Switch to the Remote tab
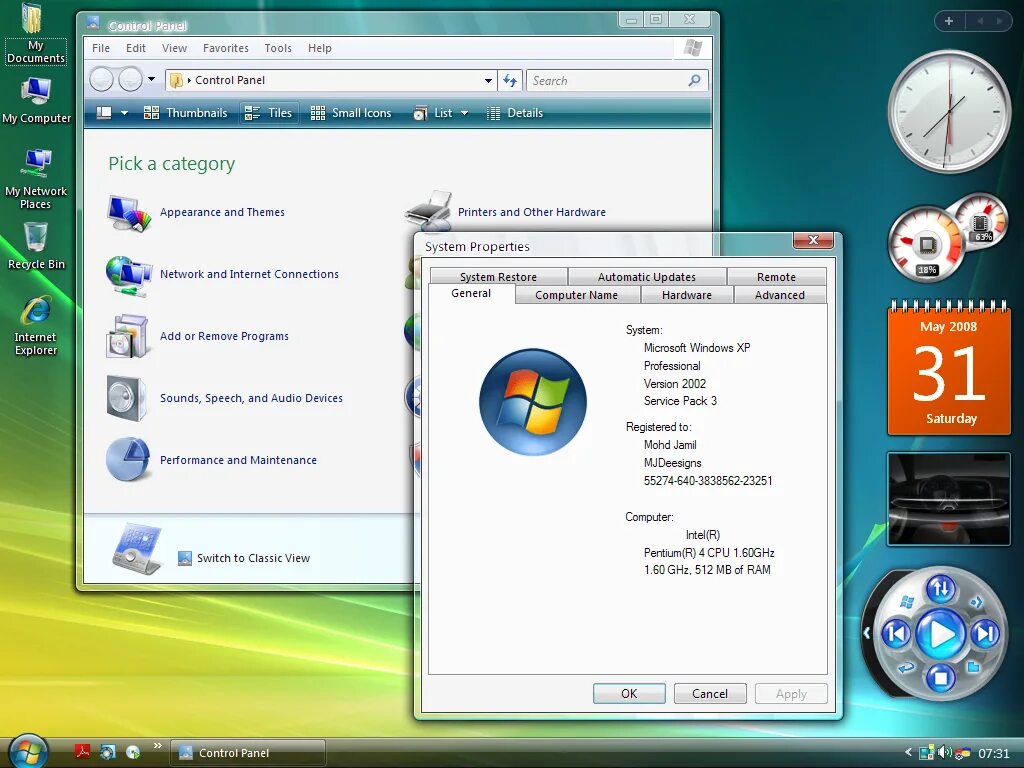 click(776, 277)
